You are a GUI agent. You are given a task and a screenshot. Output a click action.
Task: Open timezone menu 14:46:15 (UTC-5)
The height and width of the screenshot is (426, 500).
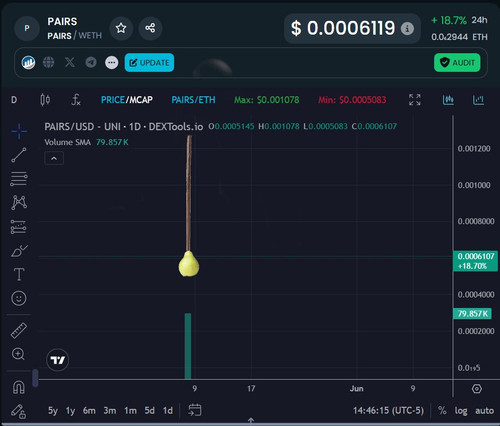click(x=388, y=410)
